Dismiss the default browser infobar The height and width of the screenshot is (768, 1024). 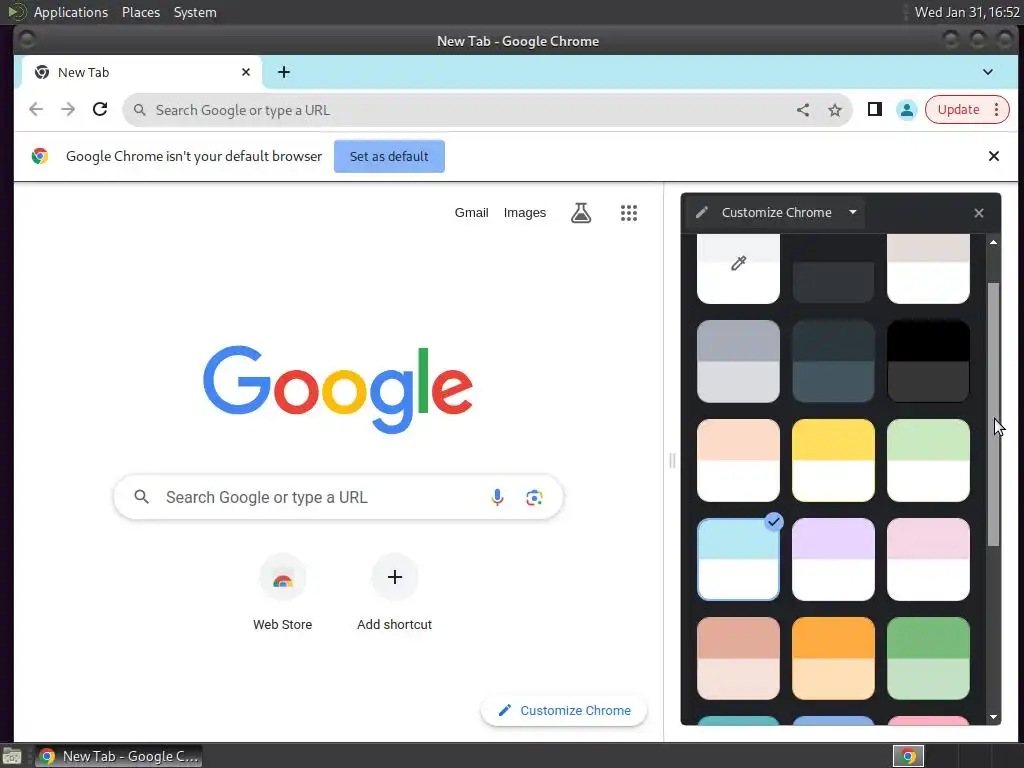993,156
